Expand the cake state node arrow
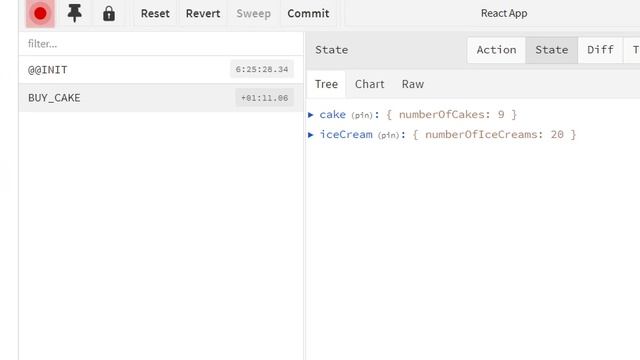Viewport: 640px width, 360px height. point(311,115)
